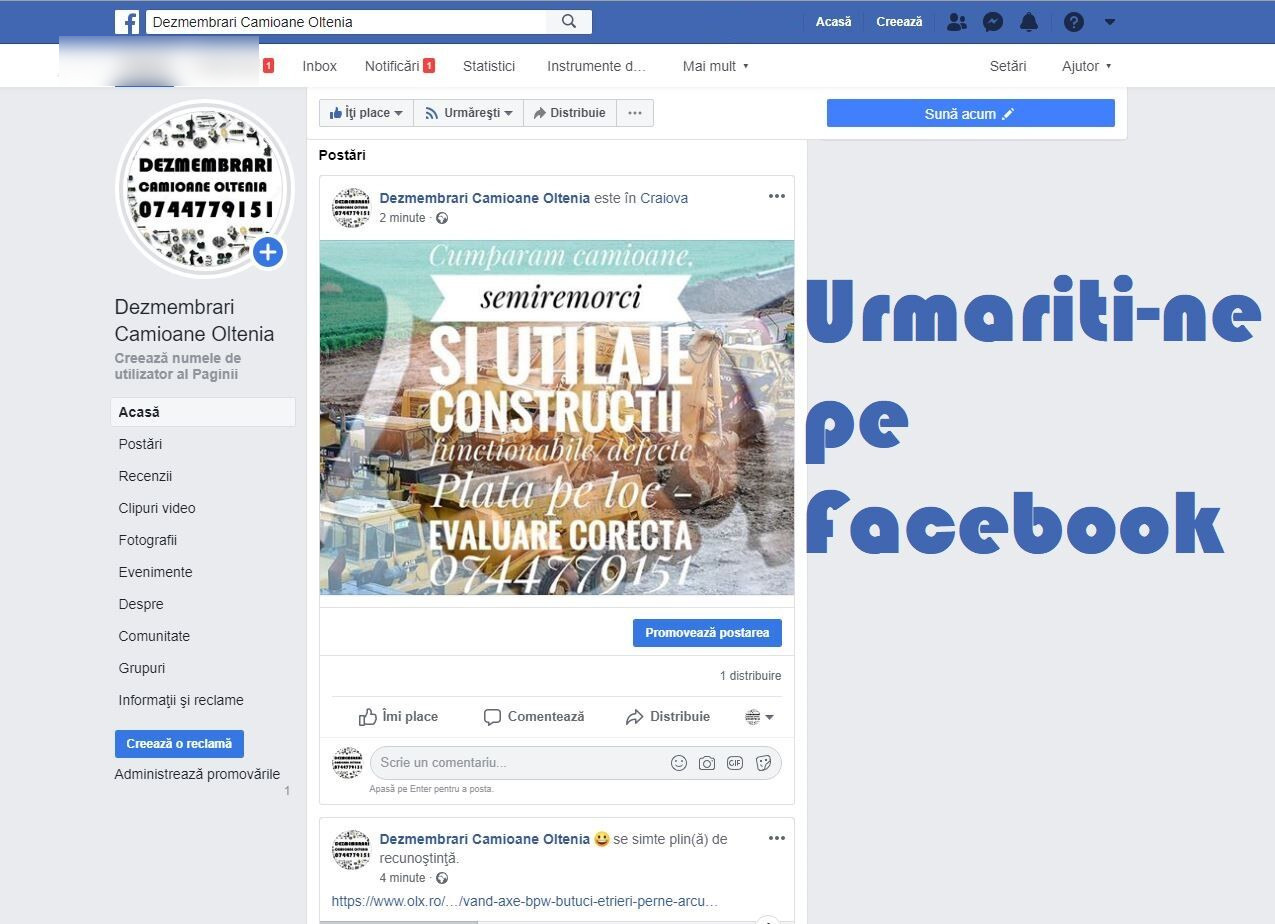Open the notifications bell icon
Viewport: 1275px width, 924px height.
coord(1029,22)
